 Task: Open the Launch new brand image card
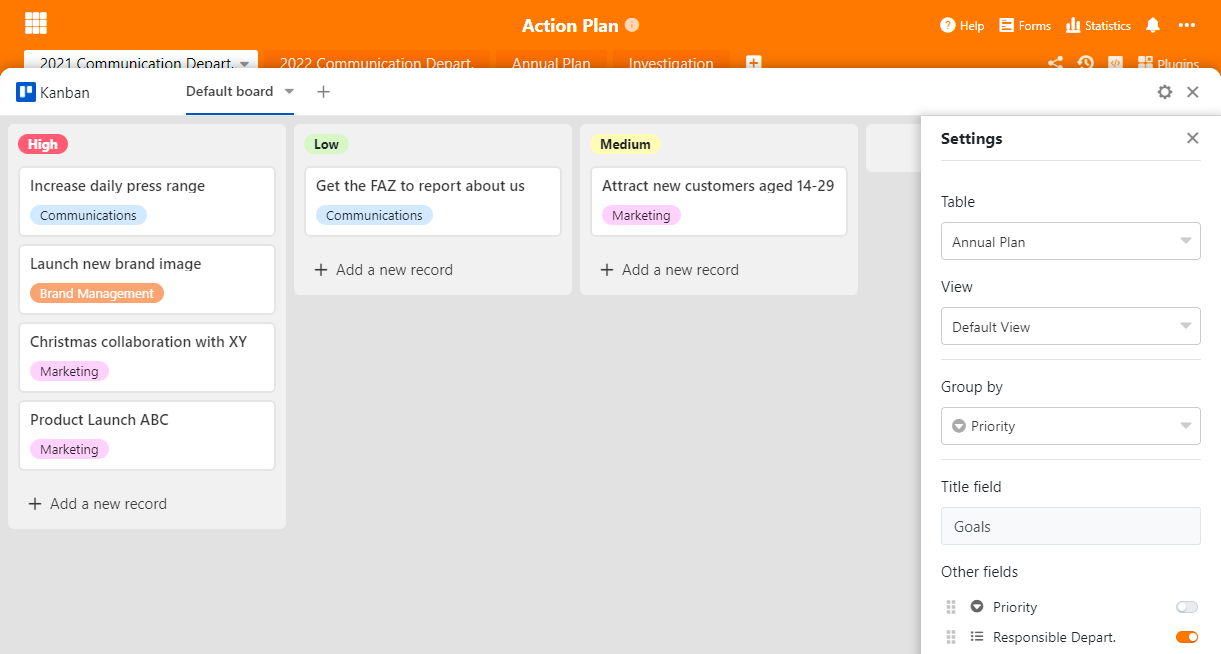pyautogui.click(x=146, y=278)
